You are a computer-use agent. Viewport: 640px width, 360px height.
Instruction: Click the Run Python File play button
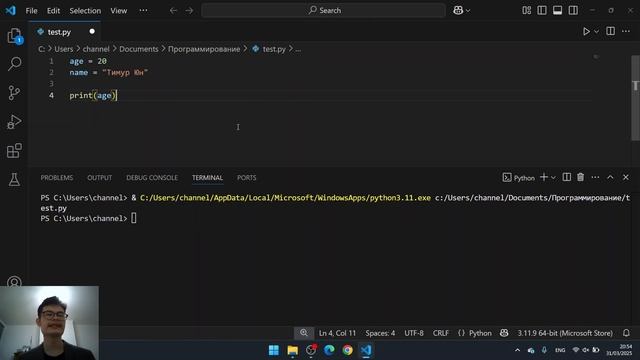586,31
